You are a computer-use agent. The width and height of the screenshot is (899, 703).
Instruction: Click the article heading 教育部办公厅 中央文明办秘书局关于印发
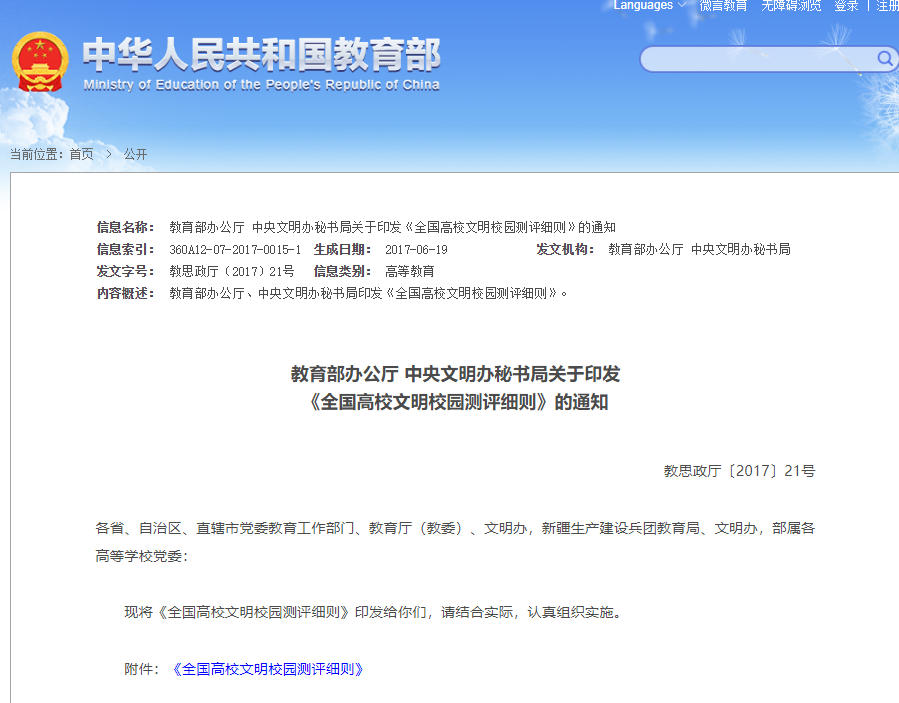coord(455,374)
